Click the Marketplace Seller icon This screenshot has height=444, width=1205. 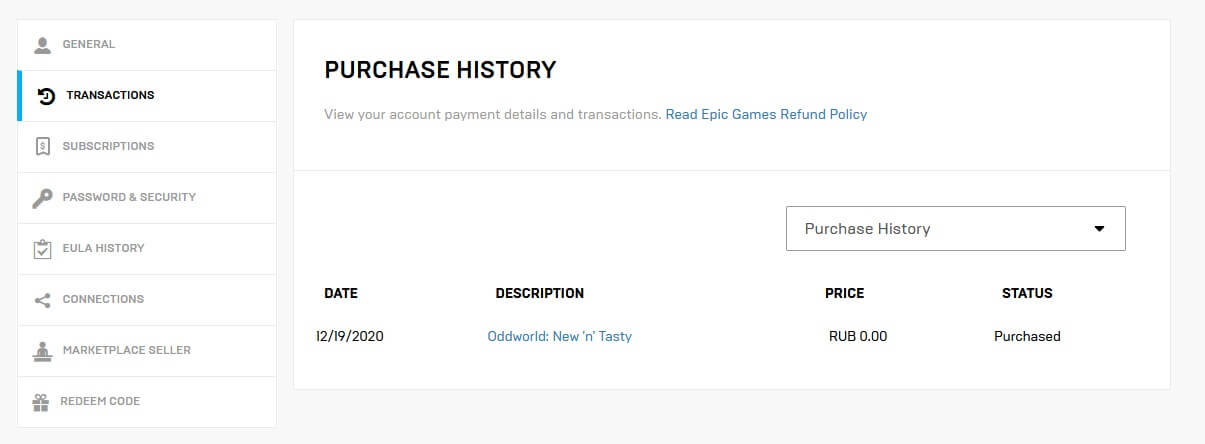[42, 351]
